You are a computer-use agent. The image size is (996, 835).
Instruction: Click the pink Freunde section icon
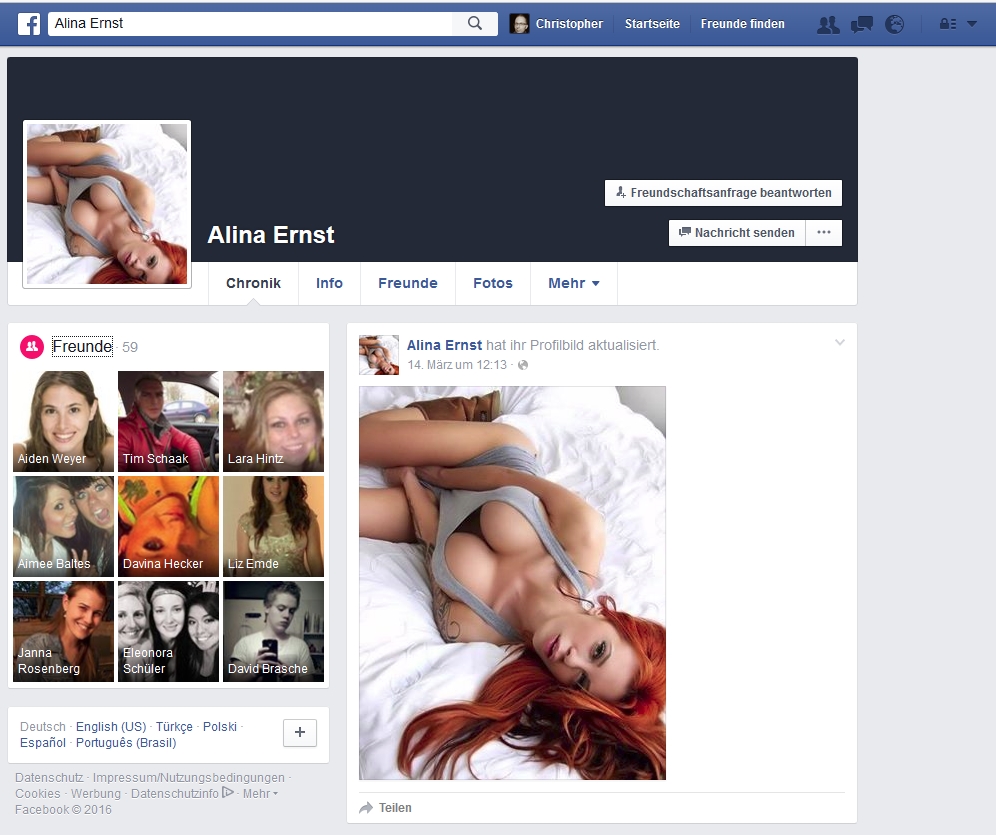32,346
